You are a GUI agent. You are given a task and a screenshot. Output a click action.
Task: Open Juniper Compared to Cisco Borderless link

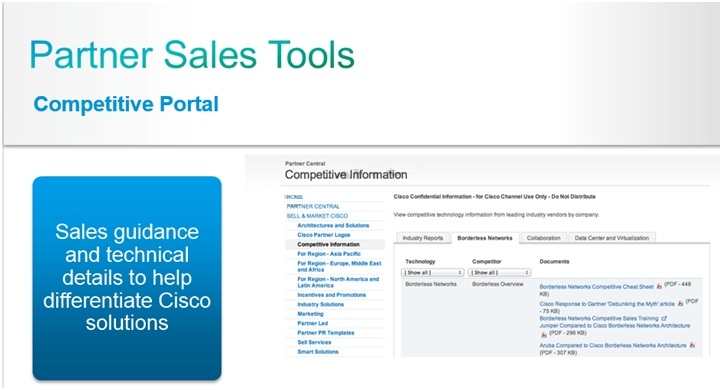point(615,326)
